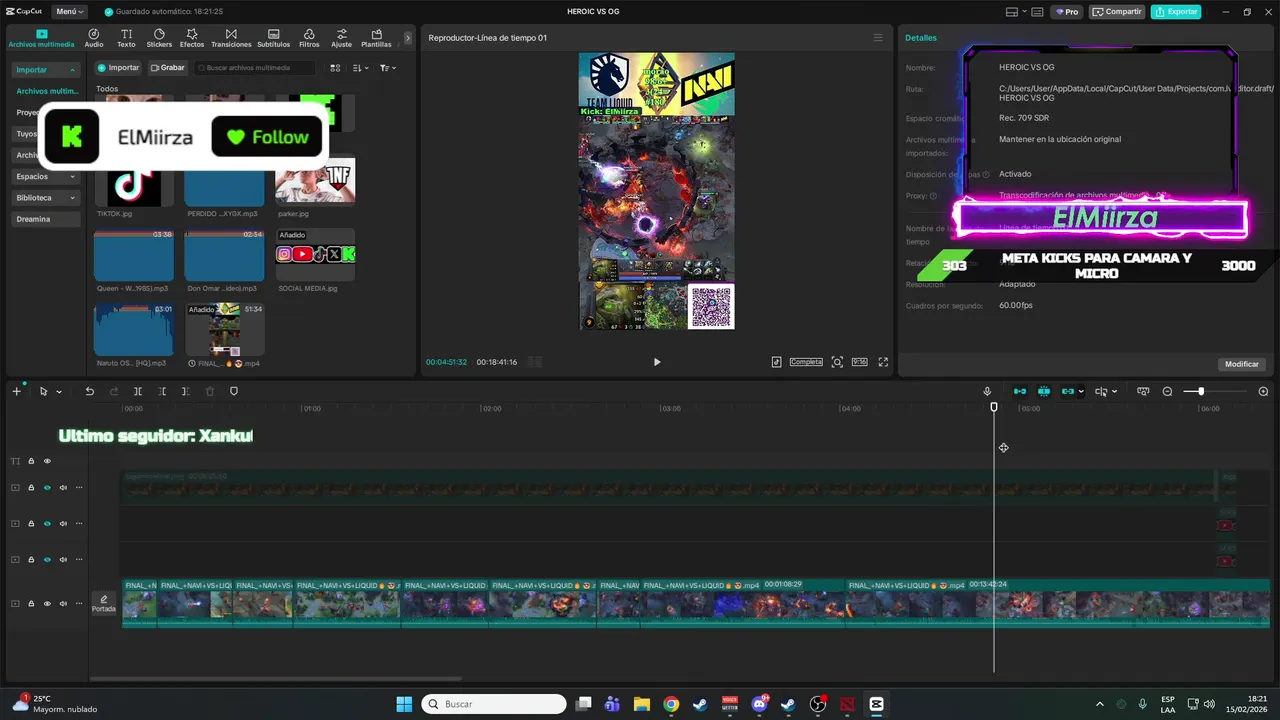Click the microphone record voiceover icon
The width and height of the screenshot is (1280, 720).
(x=987, y=391)
